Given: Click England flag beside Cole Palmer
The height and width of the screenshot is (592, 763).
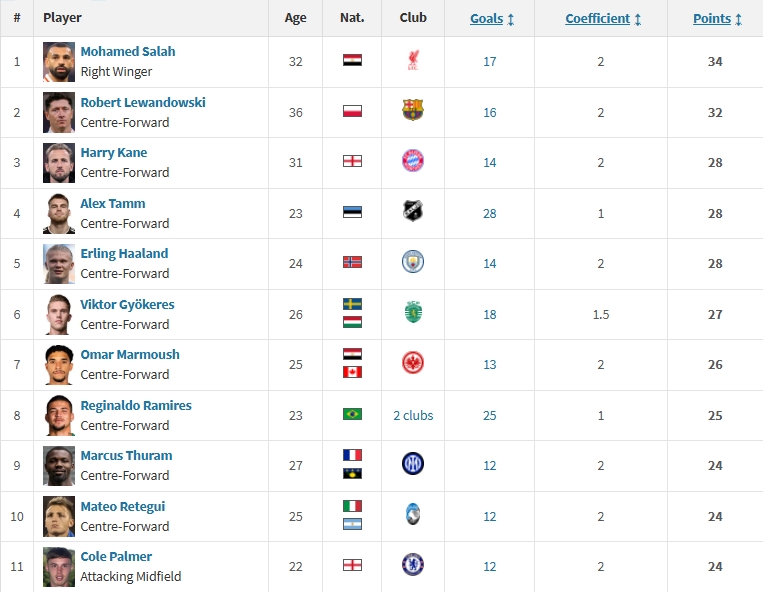Looking at the screenshot, I should [x=352, y=565].
